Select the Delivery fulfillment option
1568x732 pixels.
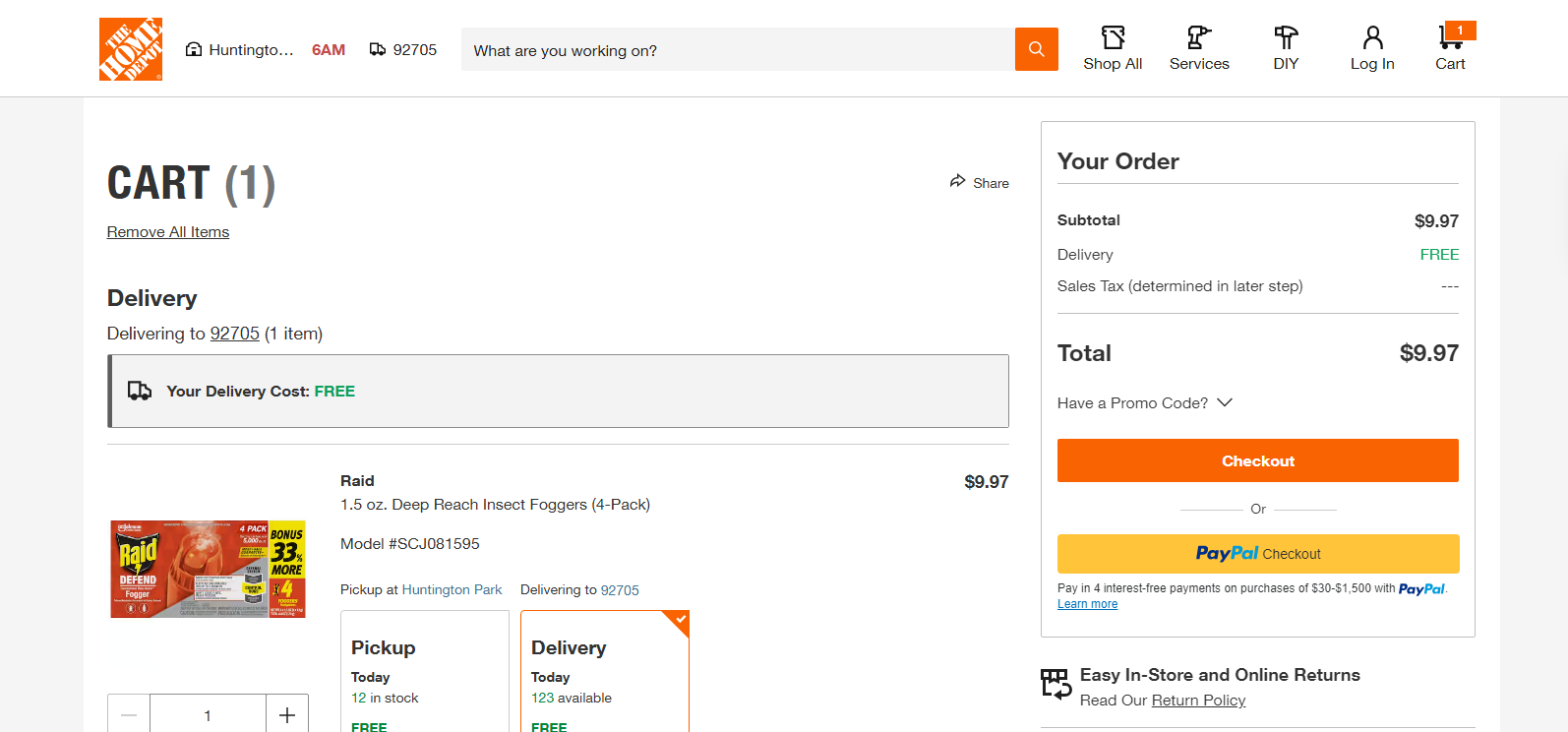pos(605,671)
